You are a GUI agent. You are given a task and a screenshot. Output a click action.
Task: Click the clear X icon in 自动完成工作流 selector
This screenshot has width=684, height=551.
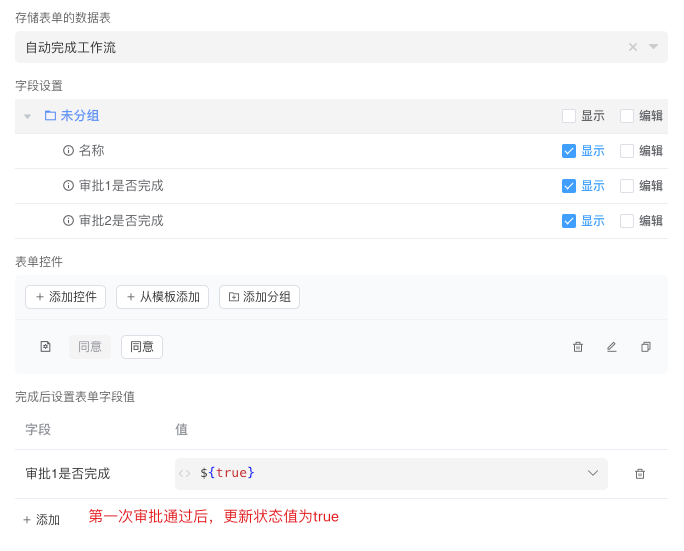632,47
